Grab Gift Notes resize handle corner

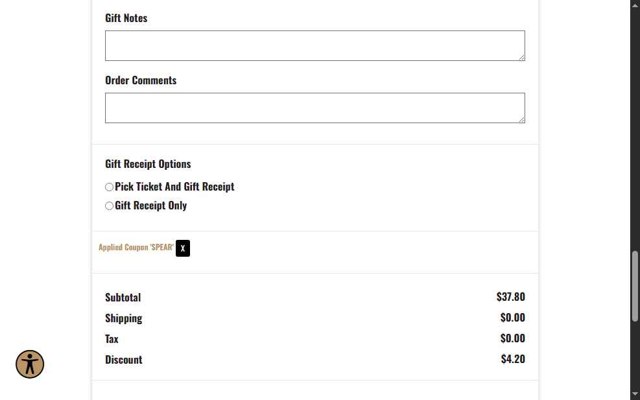[x=522, y=58]
